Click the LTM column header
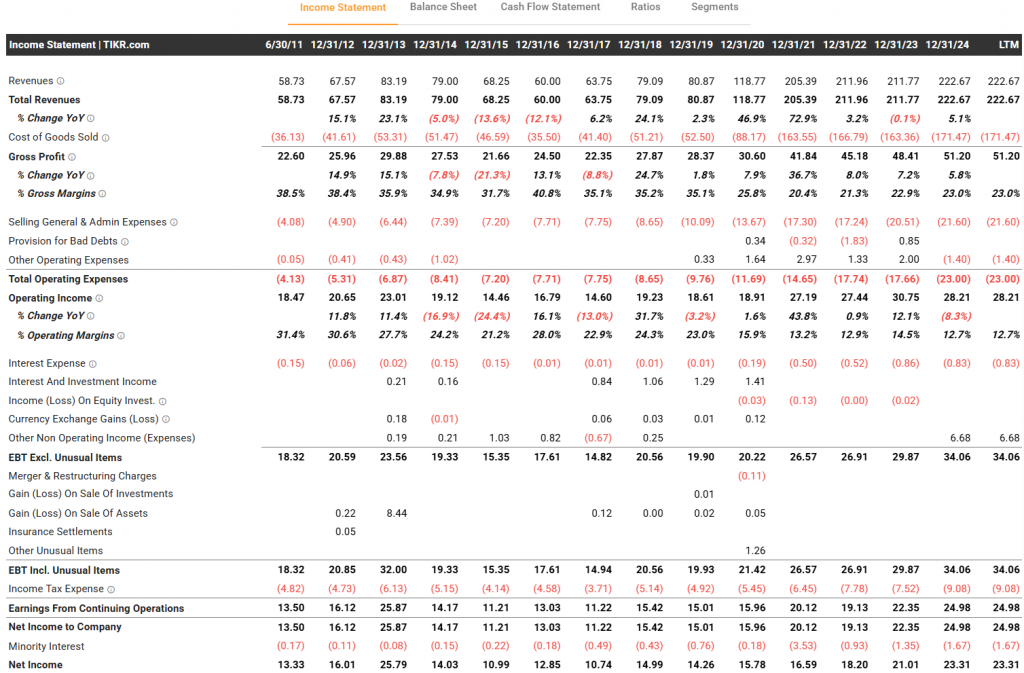Screen dimensions: 1024x673 pos(1008,45)
